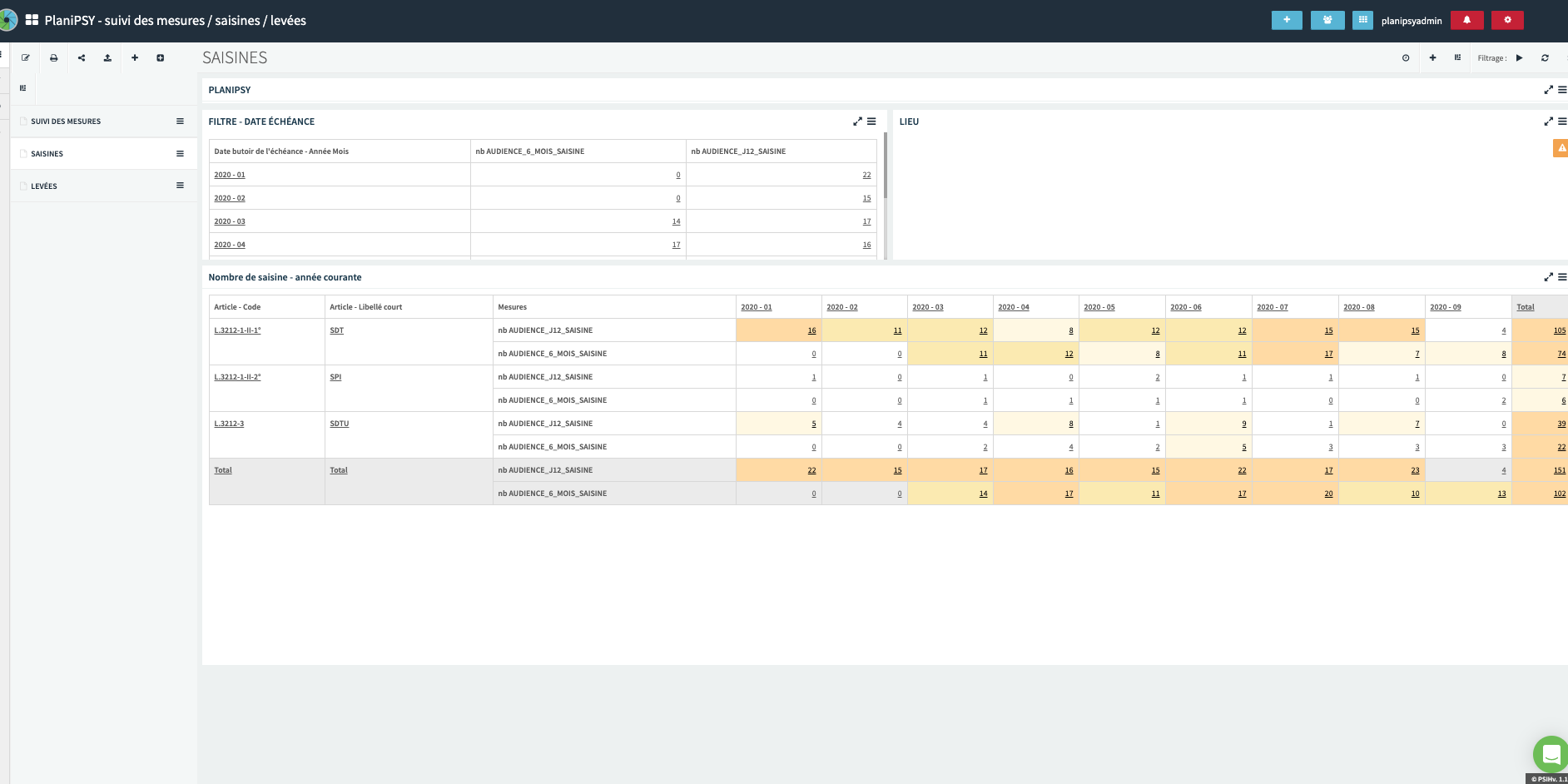The width and height of the screenshot is (1568, 784).
Task: Click the upload/export icon in left toolbar
Action: tap(107, 58)
